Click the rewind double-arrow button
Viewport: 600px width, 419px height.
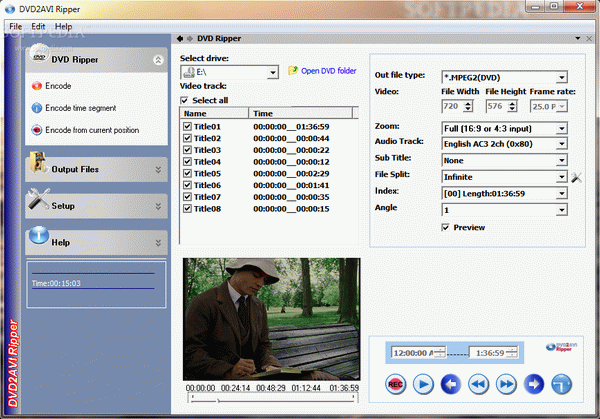479,384
